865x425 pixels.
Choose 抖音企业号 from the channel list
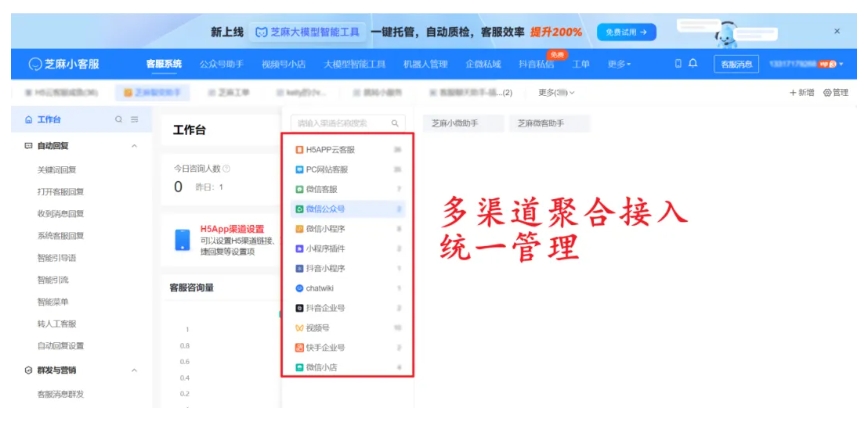coord(325,308)
